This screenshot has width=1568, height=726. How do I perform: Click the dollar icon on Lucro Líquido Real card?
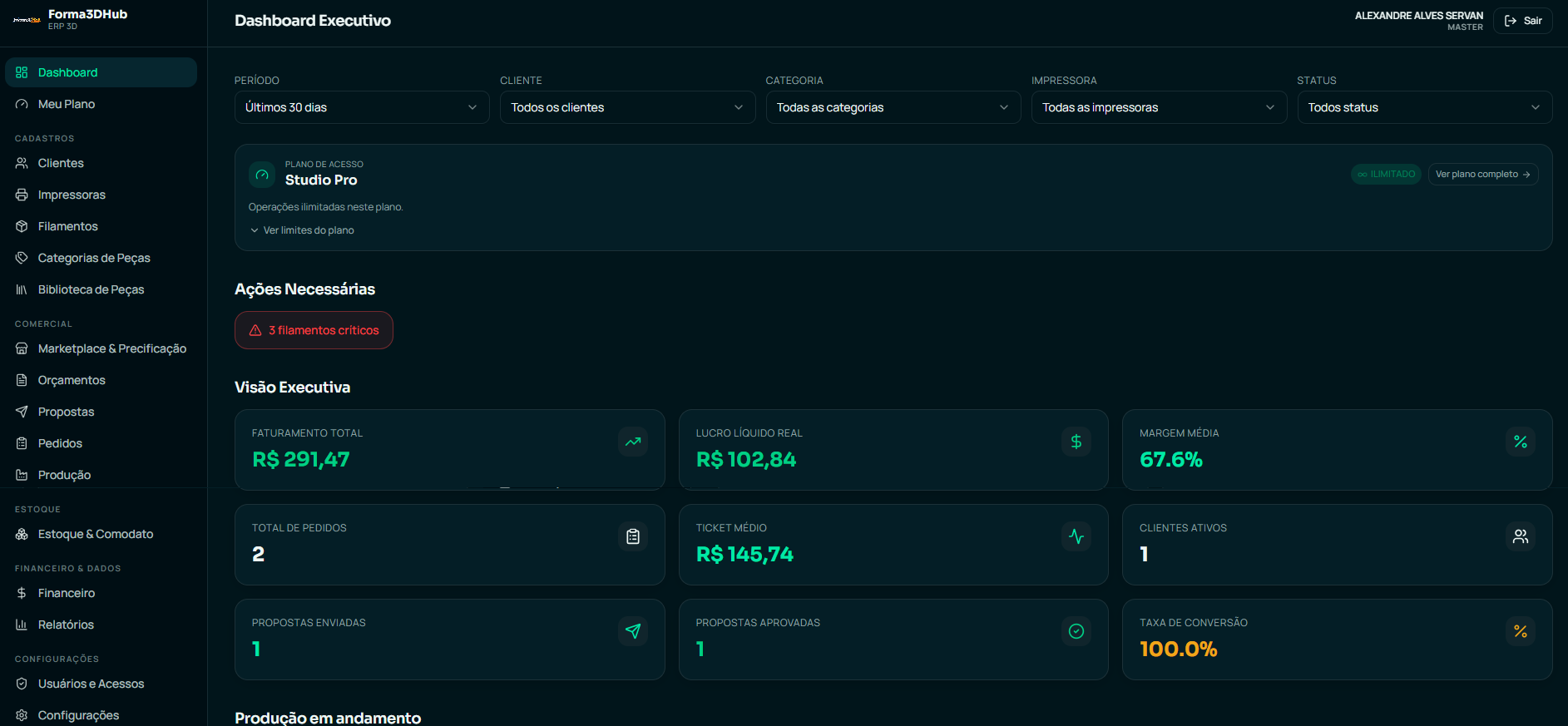1076,442
